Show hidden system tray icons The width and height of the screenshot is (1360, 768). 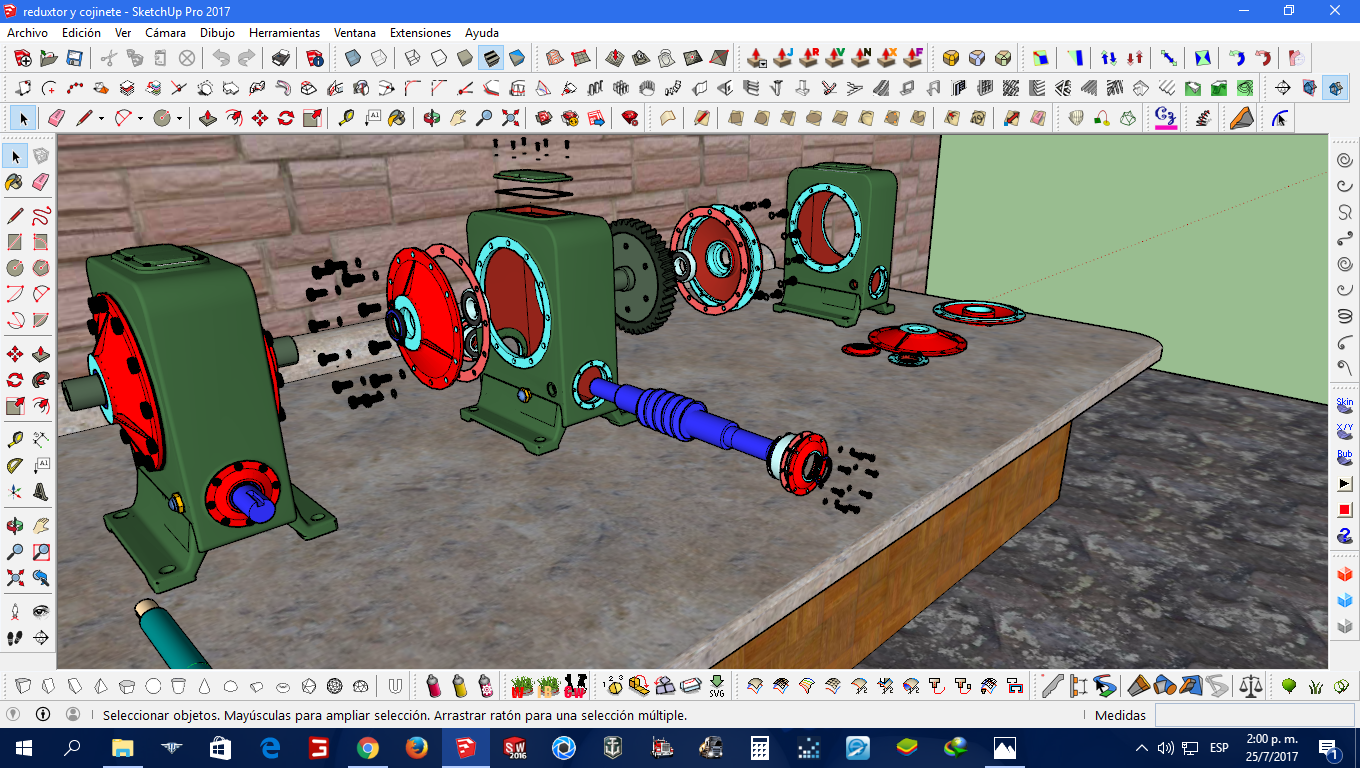[x=1142, y=748]
